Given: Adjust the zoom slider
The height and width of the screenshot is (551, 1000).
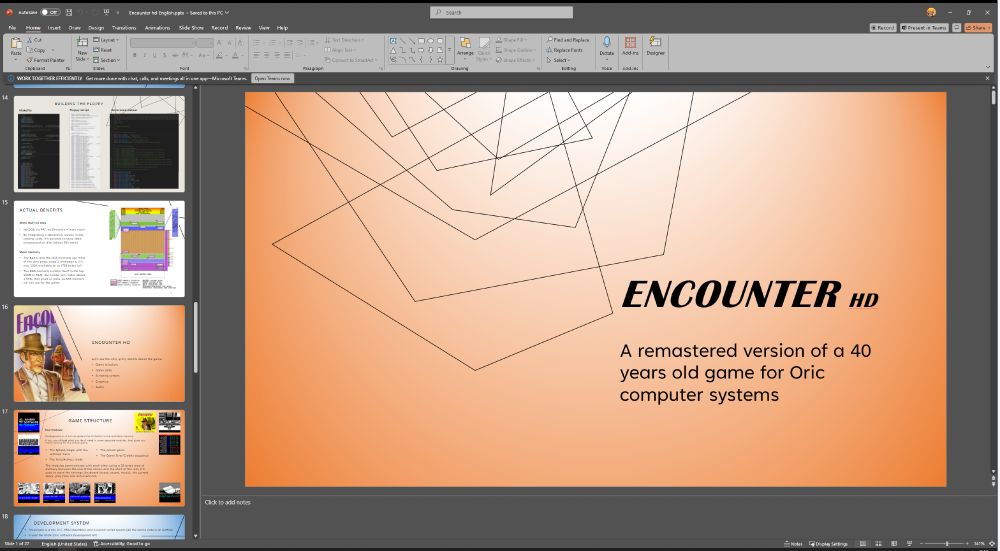Looking at the screenshot, I should tap(946, 544).
